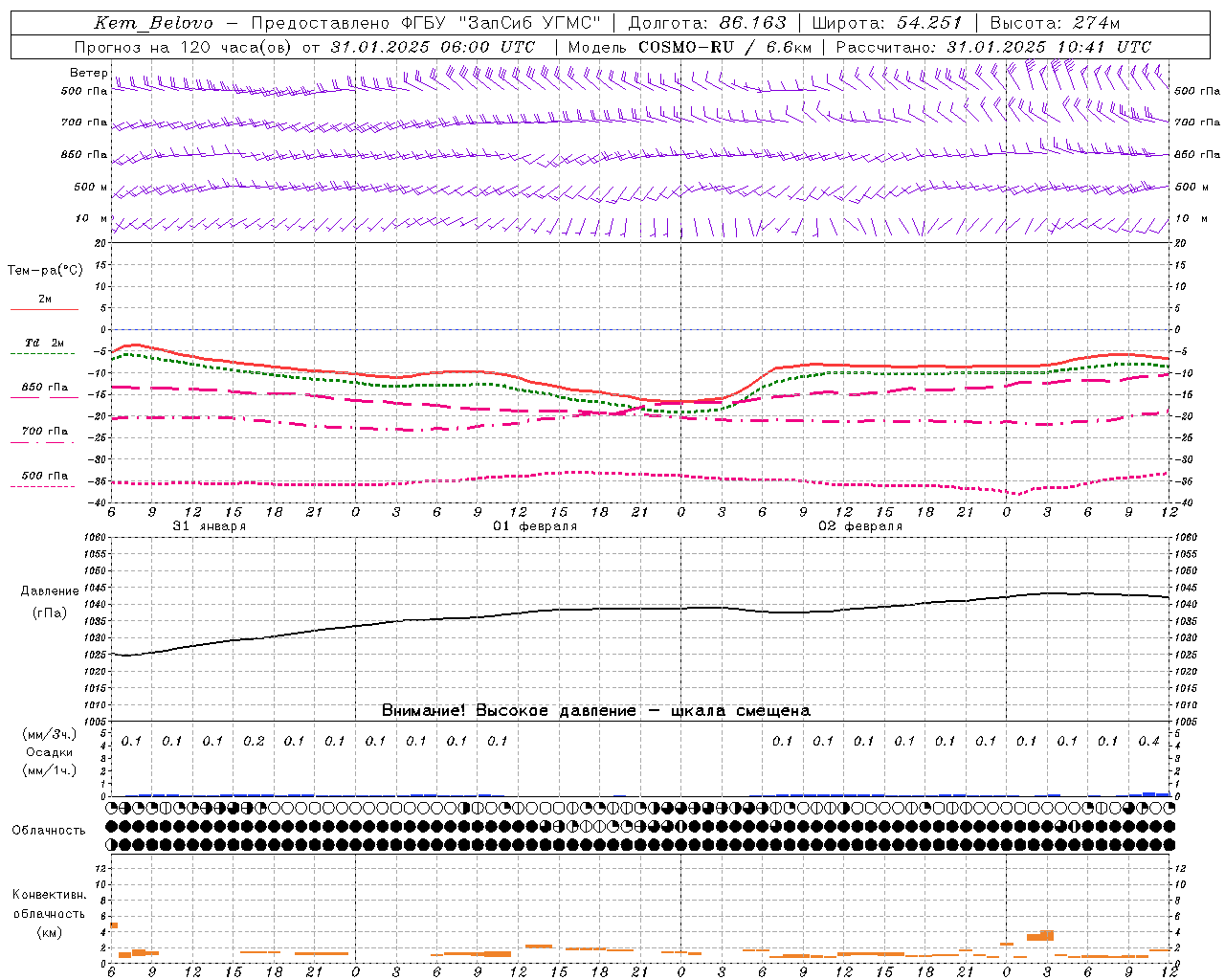Viewport: 1225px width, 980px height.
Task: Click the 850 гПа entry in temperature legend
Action: tap(45, 387)
